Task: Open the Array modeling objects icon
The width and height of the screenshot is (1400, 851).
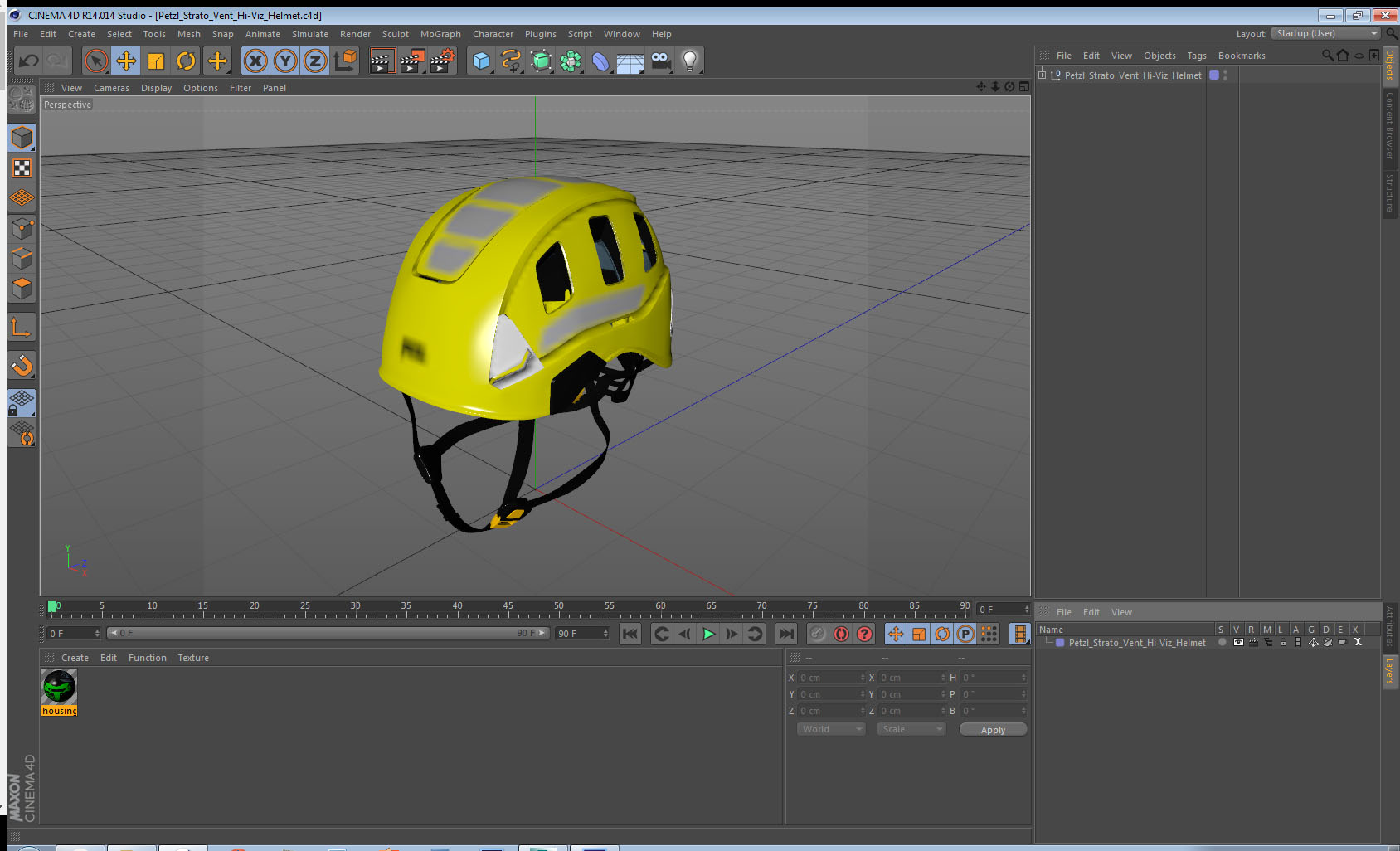Action: click(571, 61)
